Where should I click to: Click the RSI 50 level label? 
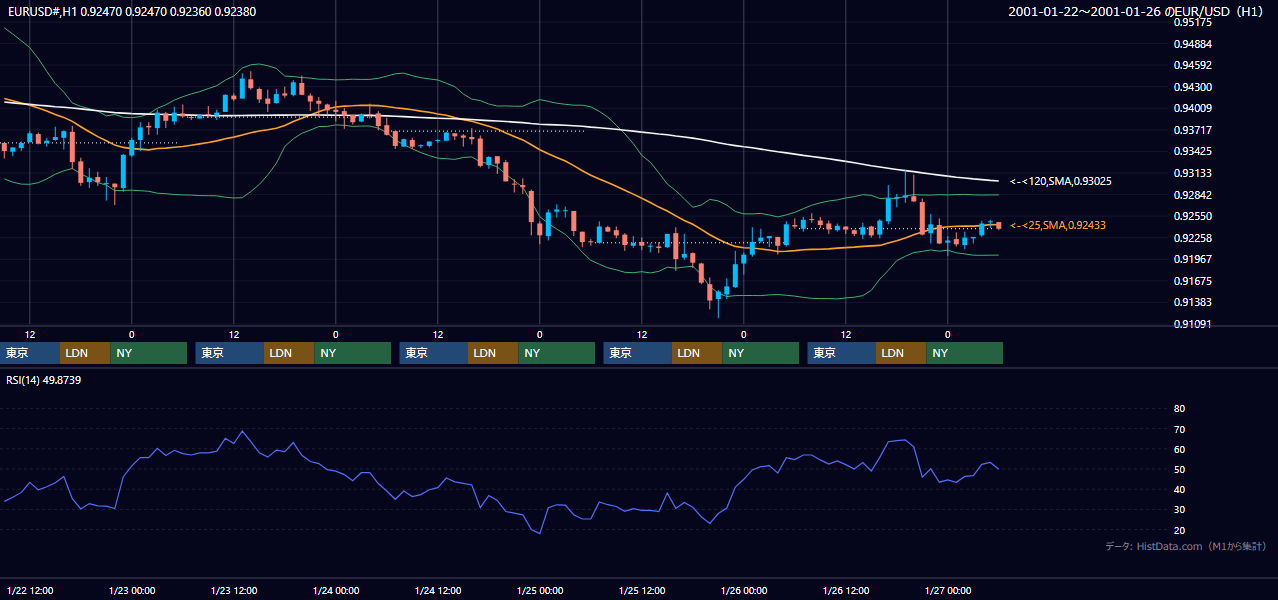1179,469
